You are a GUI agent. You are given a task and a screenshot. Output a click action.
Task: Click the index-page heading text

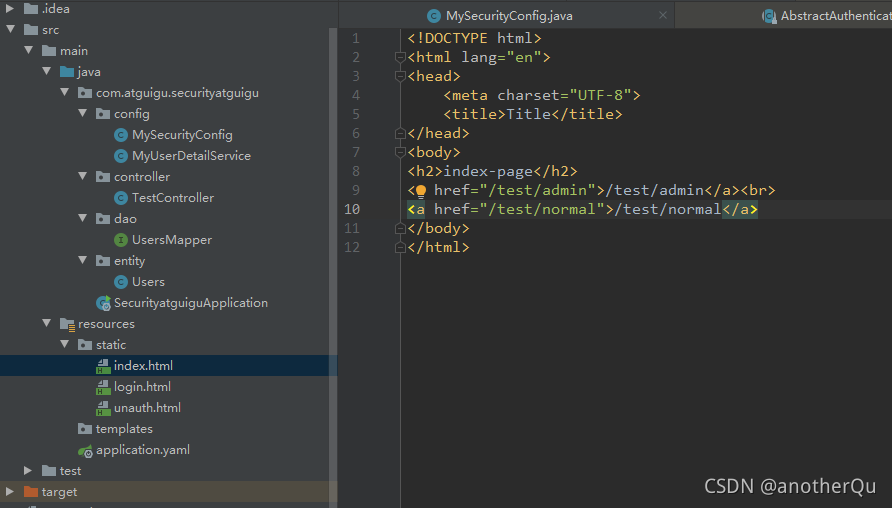[x=488, y=171]
